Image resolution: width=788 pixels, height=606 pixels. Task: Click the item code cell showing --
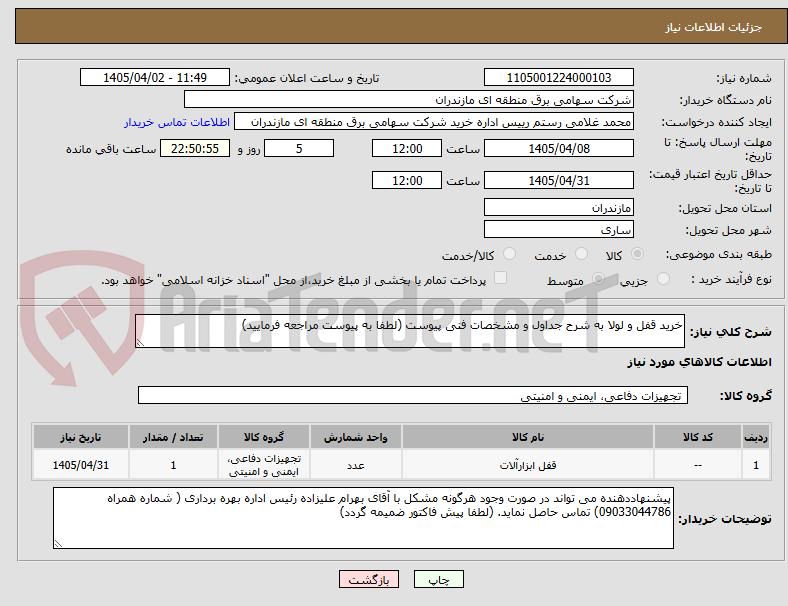coord(698,465)
